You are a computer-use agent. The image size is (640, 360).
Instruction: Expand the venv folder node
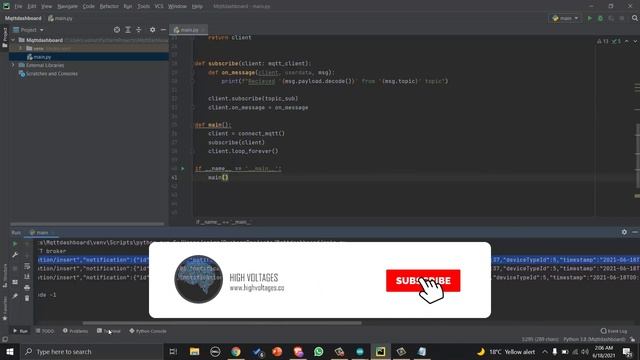click(x=20, y=48)
